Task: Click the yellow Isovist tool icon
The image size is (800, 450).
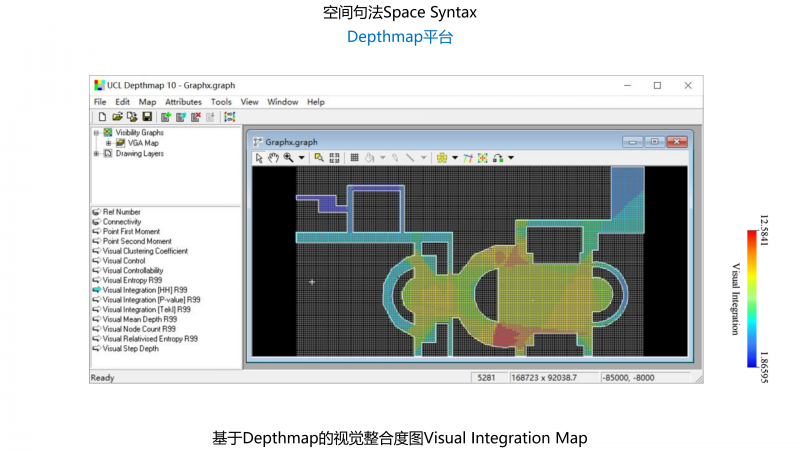Action: click(x=442, y=158)
